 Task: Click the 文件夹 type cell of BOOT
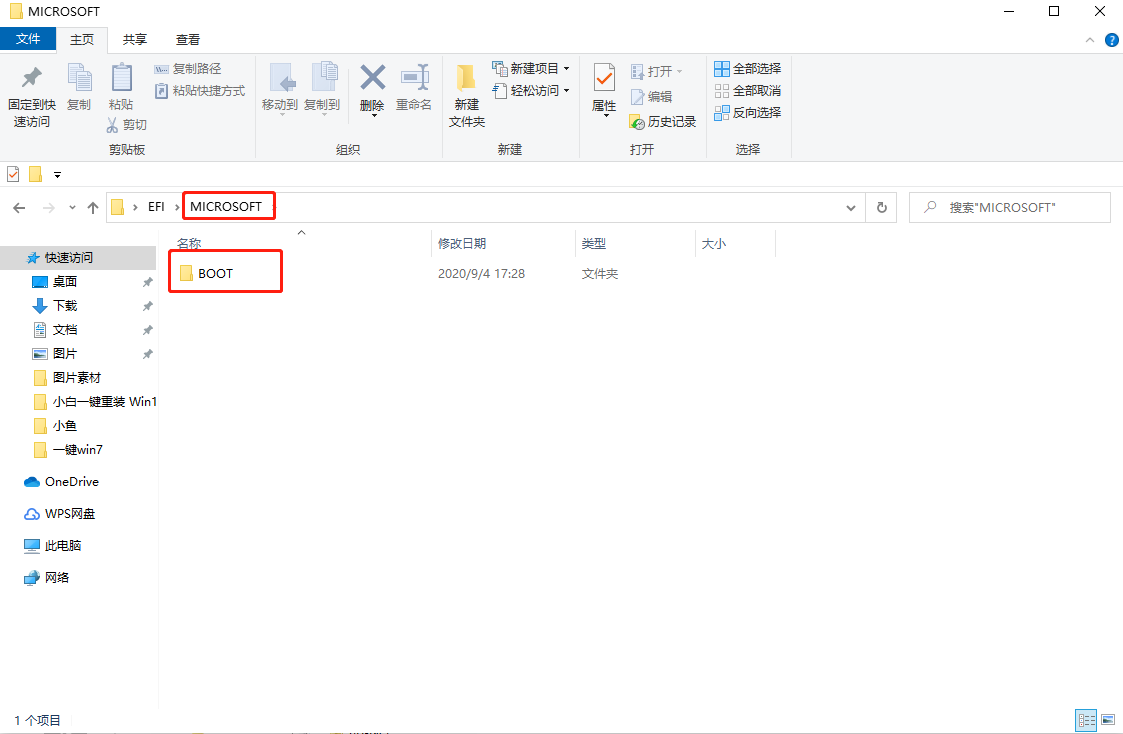click(599, 274)
